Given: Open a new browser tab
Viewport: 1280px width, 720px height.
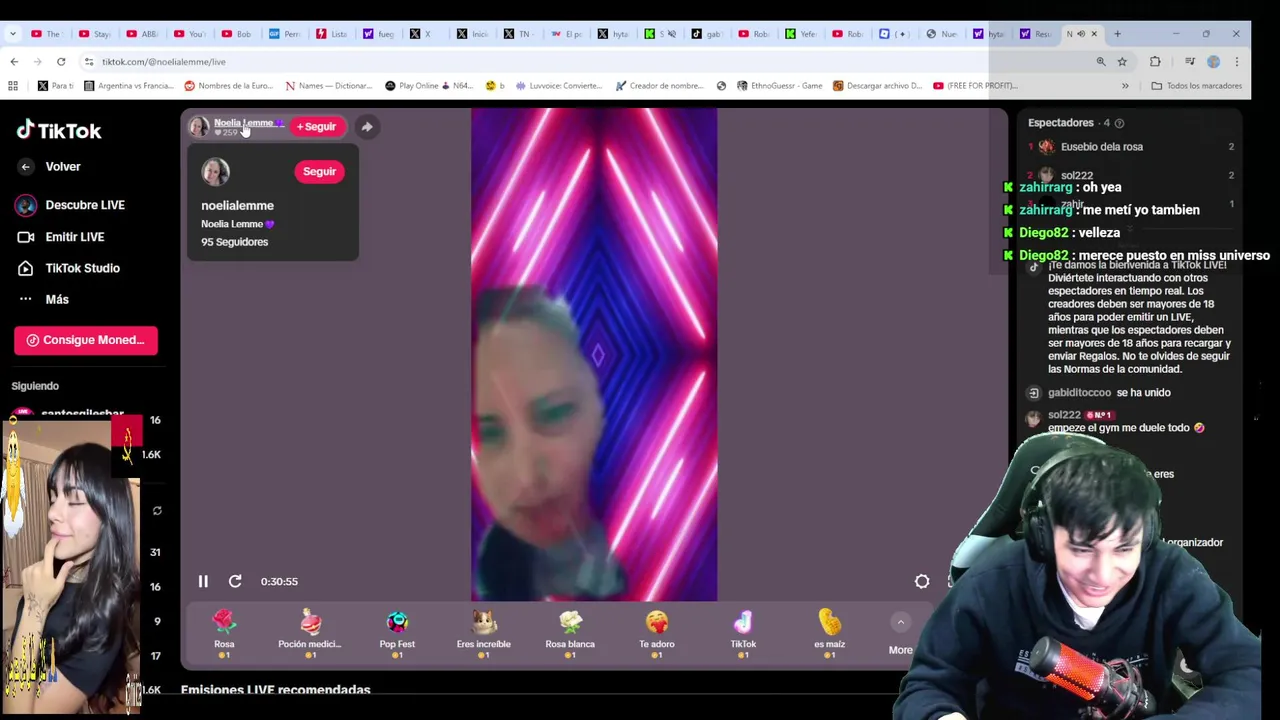Looking at the screenshot, I should pos(1117,33).
